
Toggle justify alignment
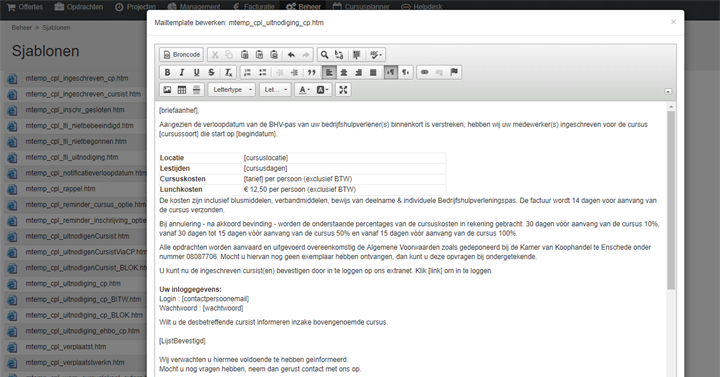click(x=373, y=72)
